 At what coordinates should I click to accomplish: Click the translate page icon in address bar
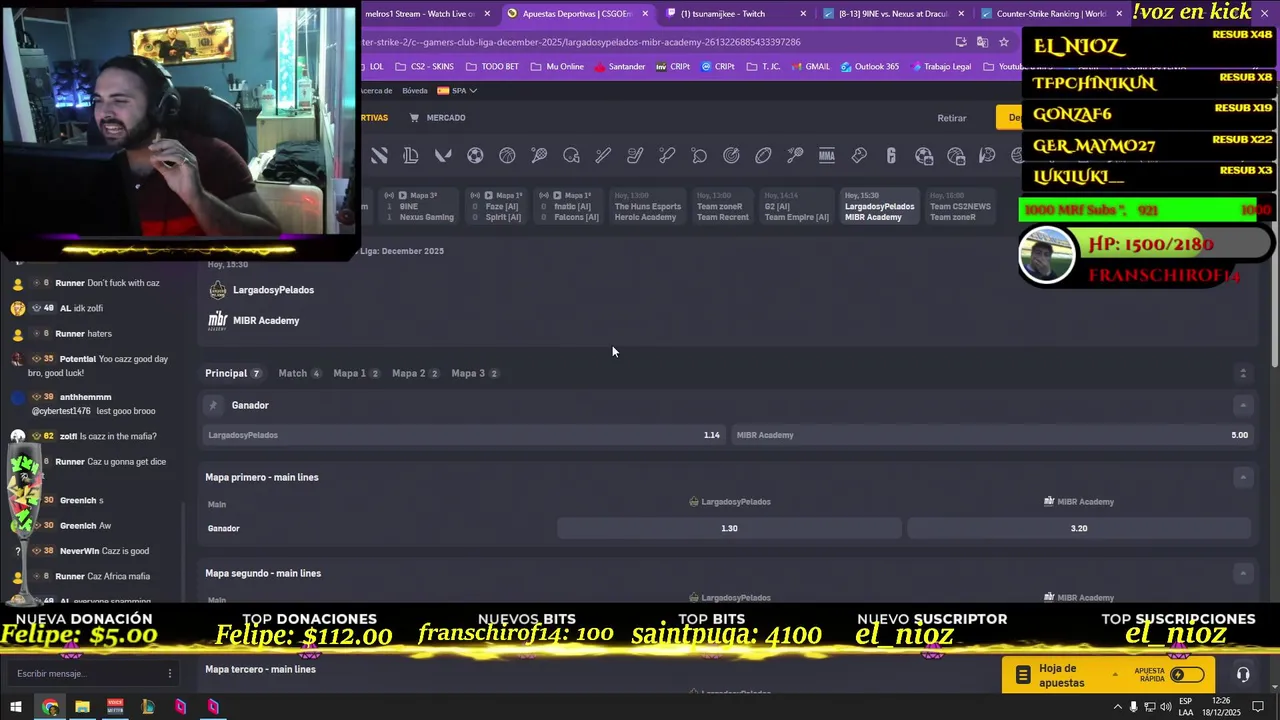(x=982, y=42)
